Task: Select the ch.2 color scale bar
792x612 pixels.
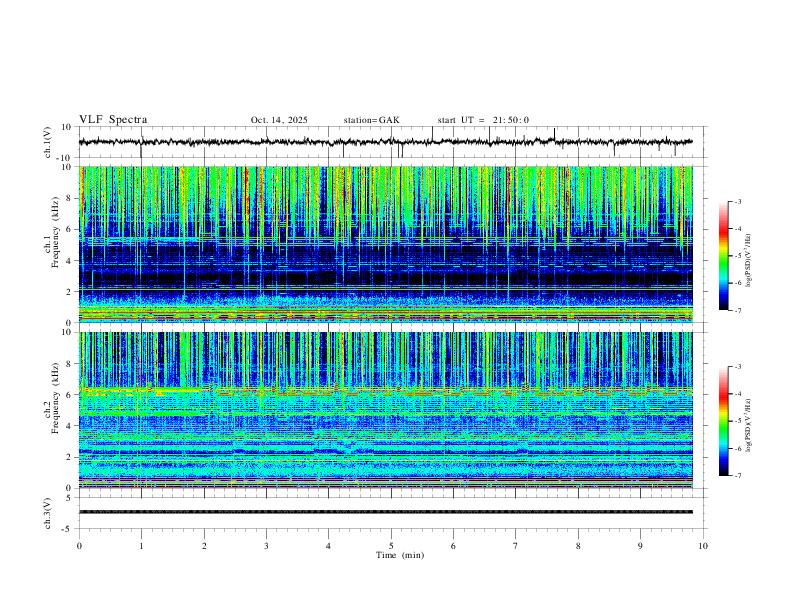Action: pyautogui.click(x=724, y=421)
